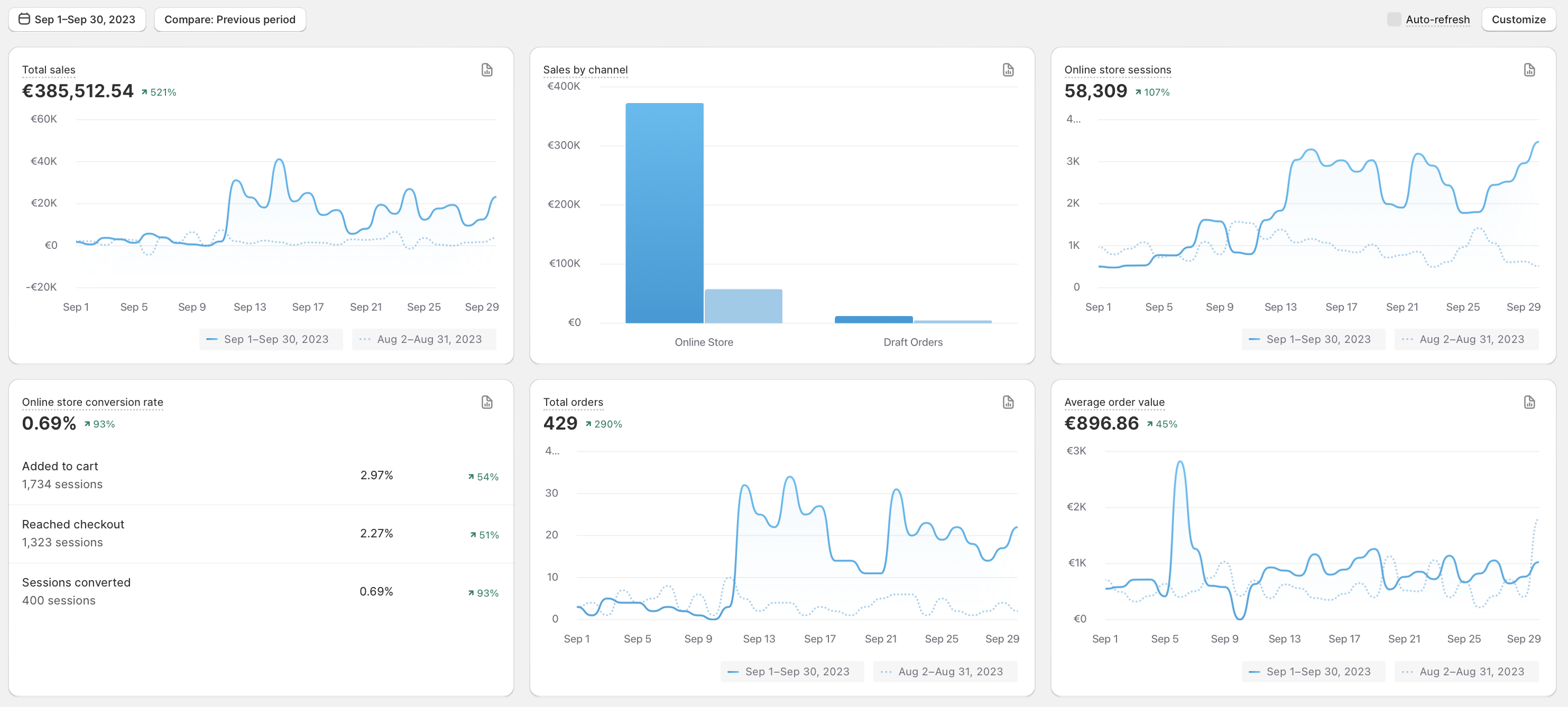Viewport: 1568px width, 707px height.
Task: Open the Average order value report icon
Action: point(1529,402)
